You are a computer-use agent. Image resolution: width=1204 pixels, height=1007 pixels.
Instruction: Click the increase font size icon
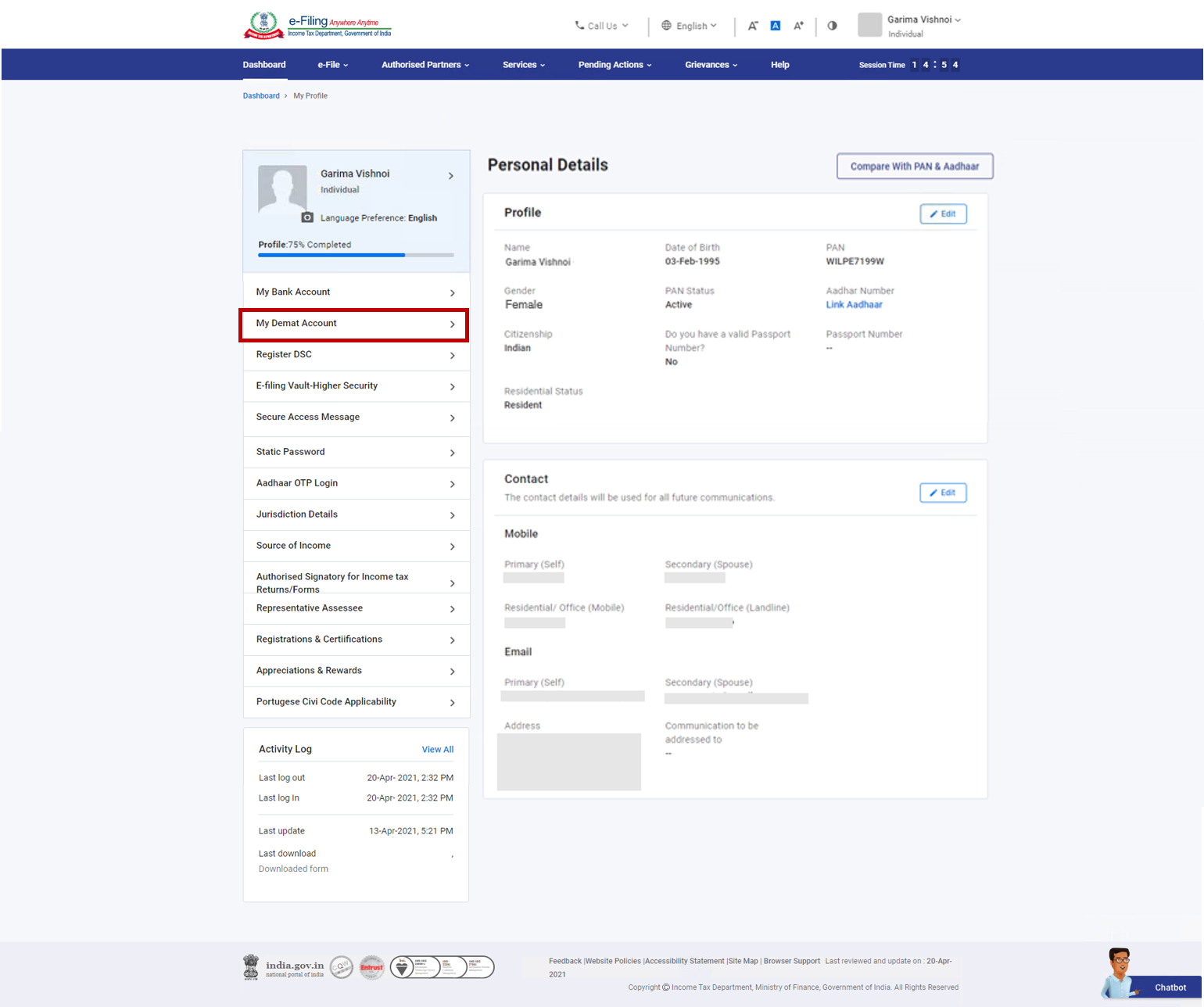[x=798, y=26]
